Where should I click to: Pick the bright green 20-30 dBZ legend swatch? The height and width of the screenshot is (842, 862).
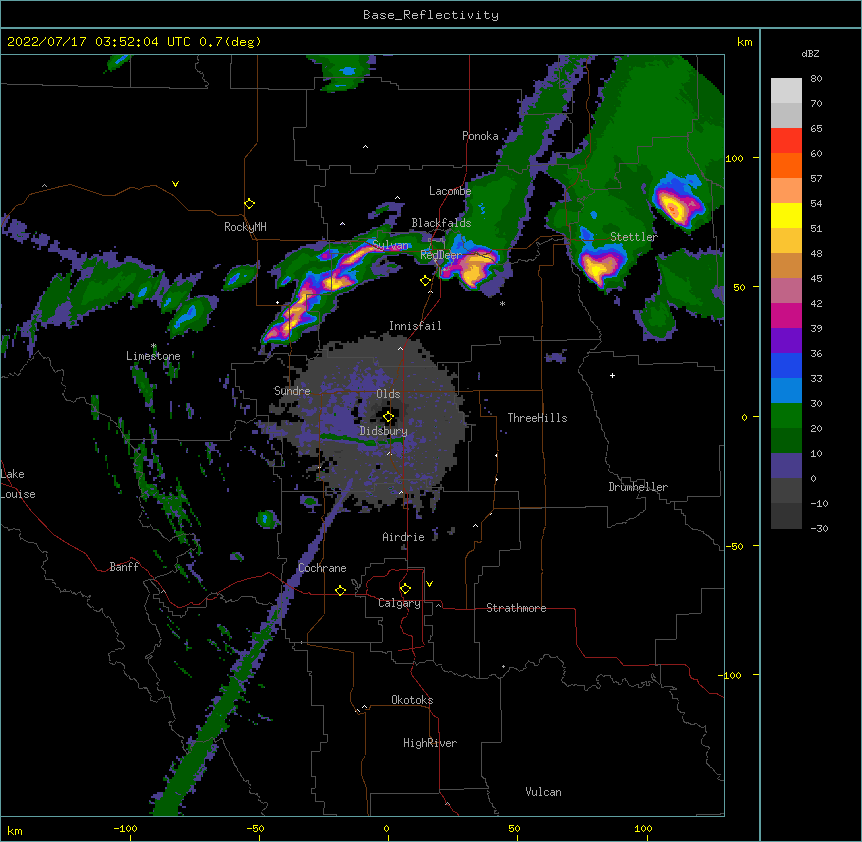coord(786,416)
